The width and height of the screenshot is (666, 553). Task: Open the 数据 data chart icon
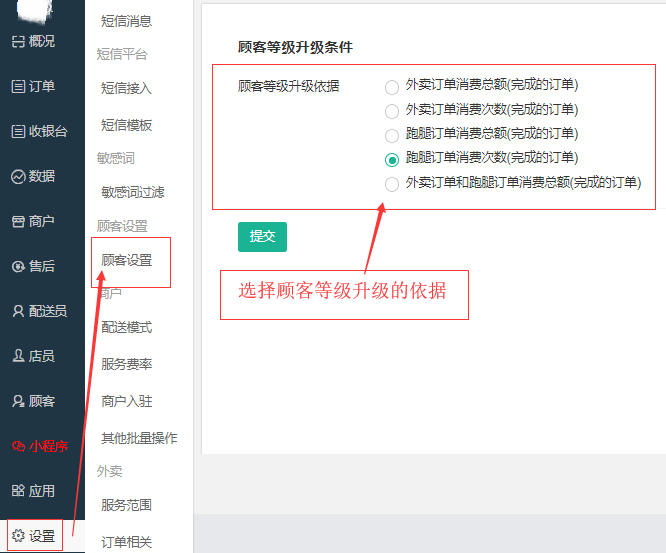point(18,176)
